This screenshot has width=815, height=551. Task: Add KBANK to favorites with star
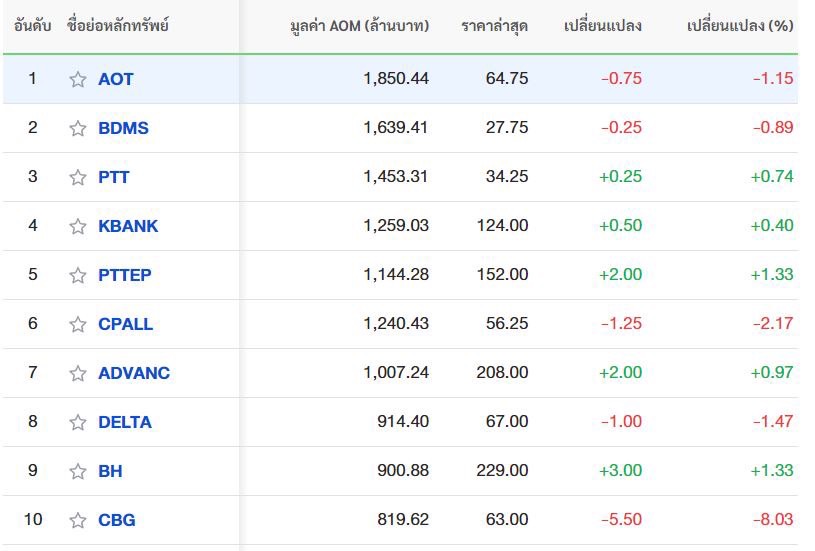pos(78,226)
